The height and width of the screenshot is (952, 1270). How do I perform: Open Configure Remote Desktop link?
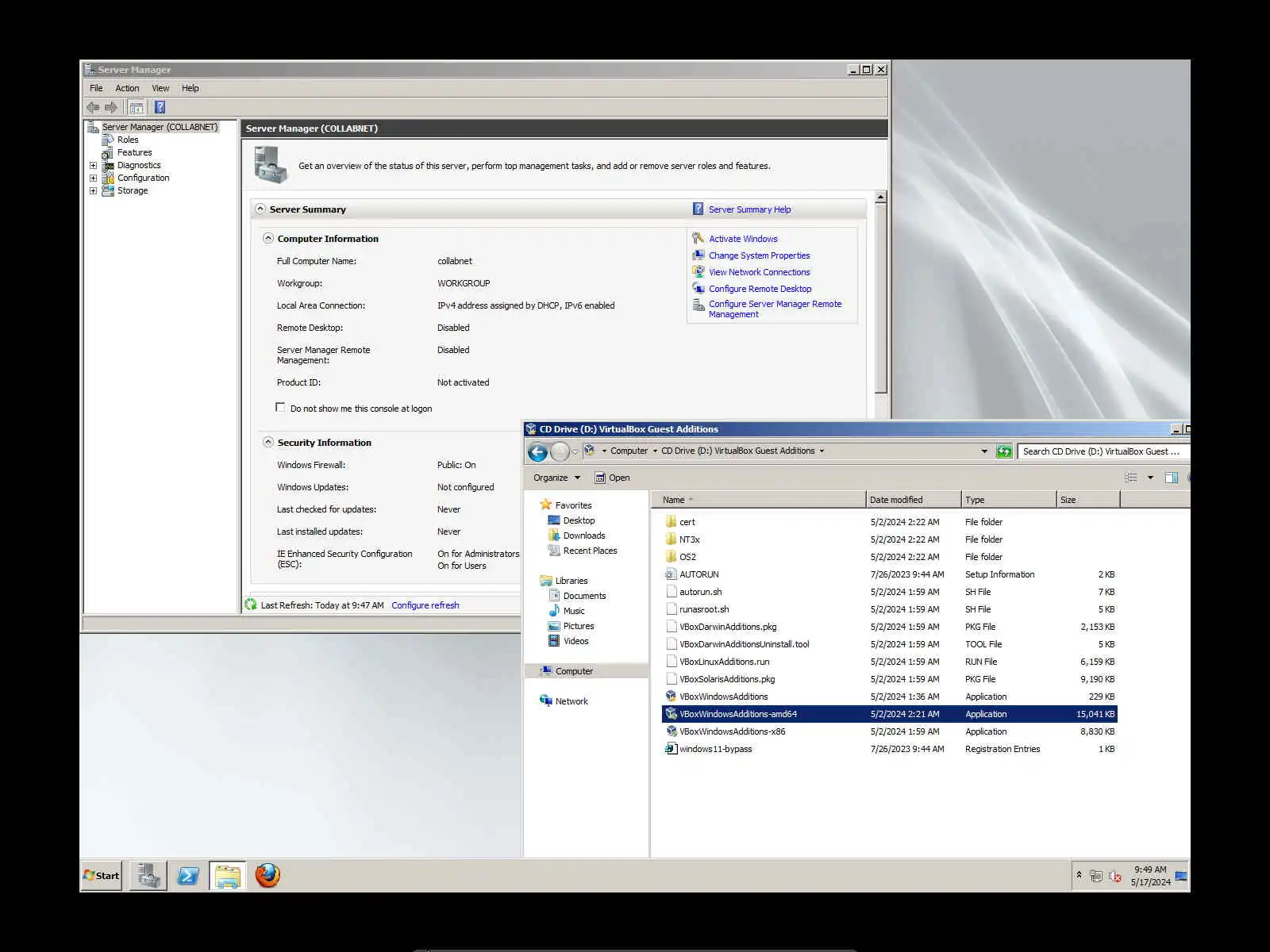click(760, 289)
